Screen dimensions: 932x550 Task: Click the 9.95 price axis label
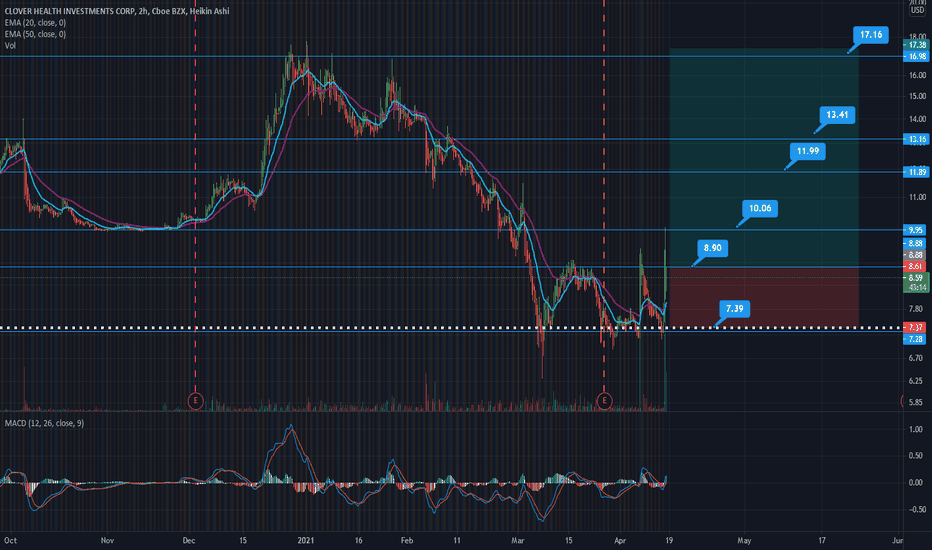915,230
